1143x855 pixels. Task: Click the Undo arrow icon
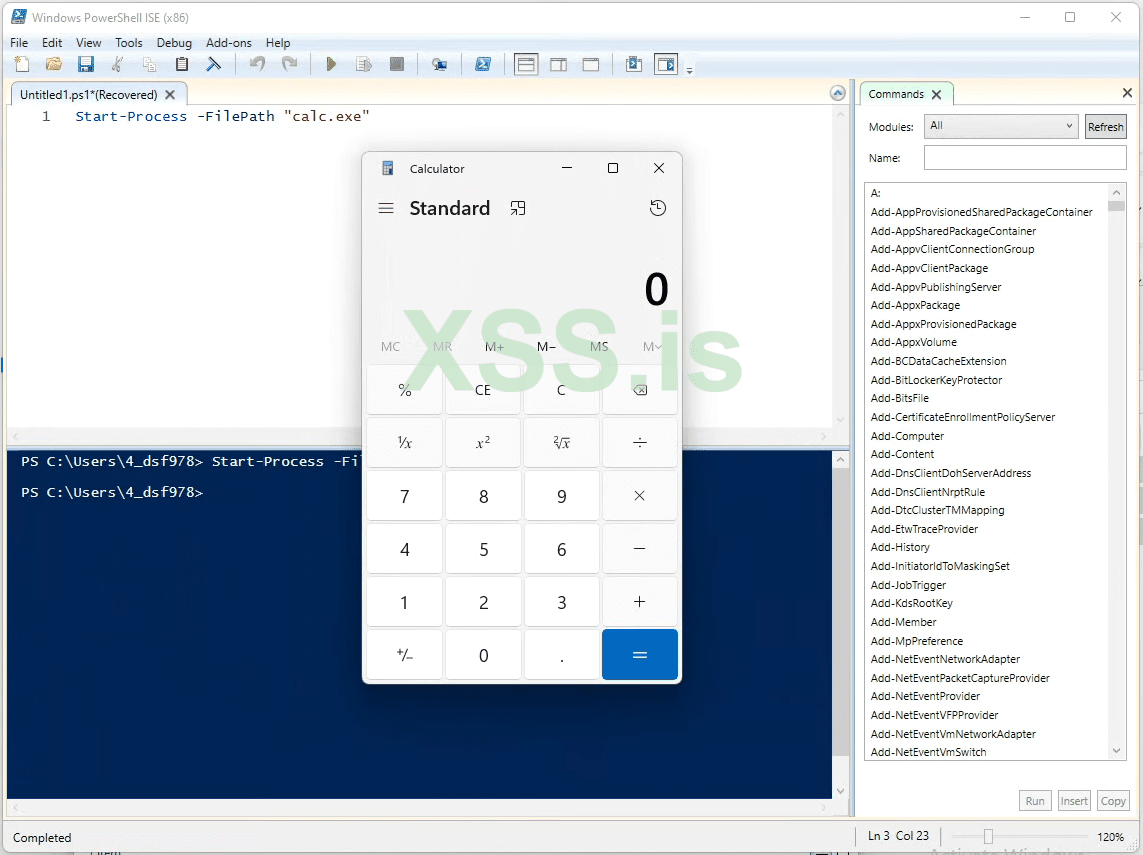[257, 64]
